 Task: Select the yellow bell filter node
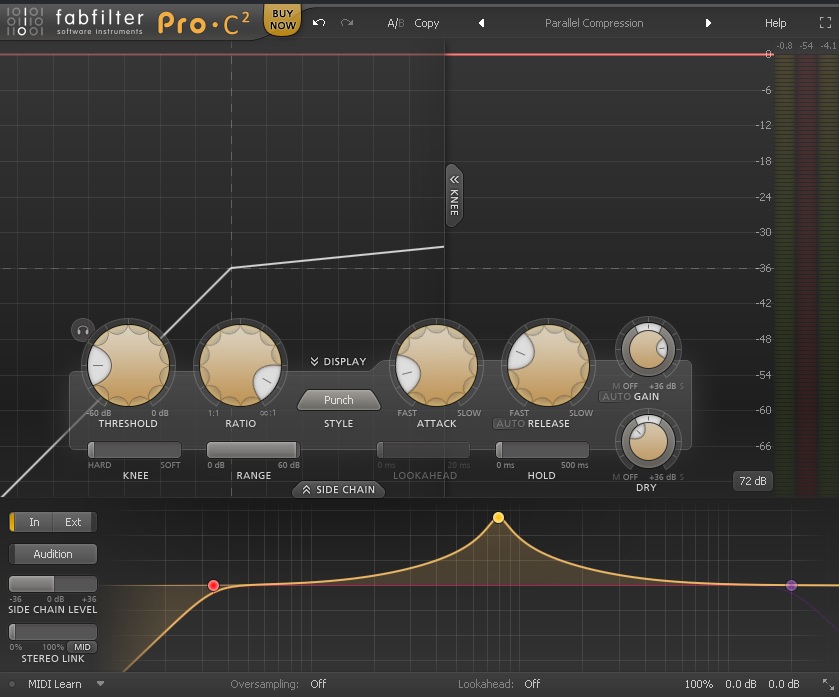click(x=498, y=517)
